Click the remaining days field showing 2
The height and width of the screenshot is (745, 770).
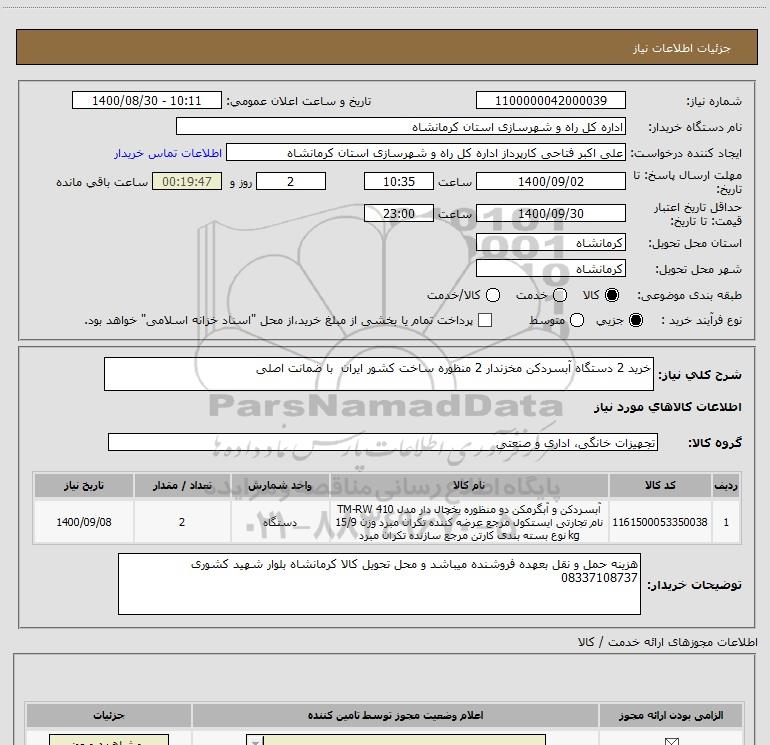pos(291,181)
